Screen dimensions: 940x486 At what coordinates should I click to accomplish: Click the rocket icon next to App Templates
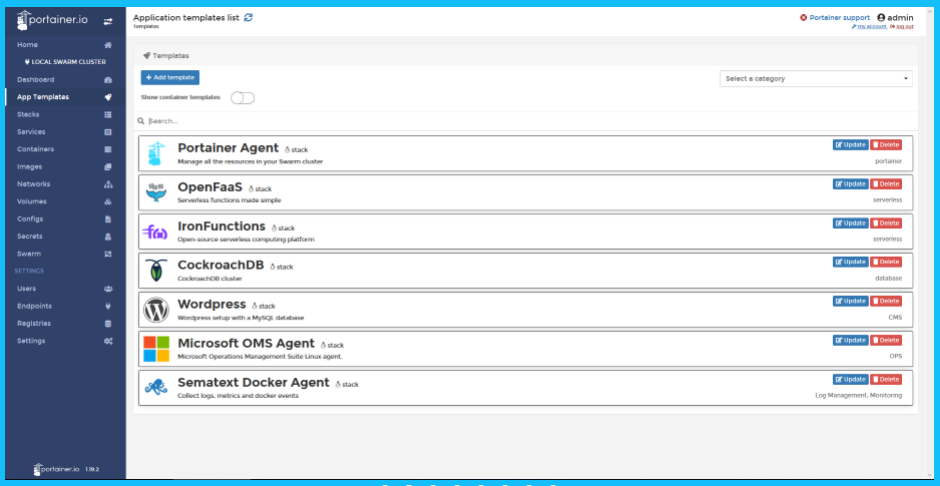click(x=108, y=97)
